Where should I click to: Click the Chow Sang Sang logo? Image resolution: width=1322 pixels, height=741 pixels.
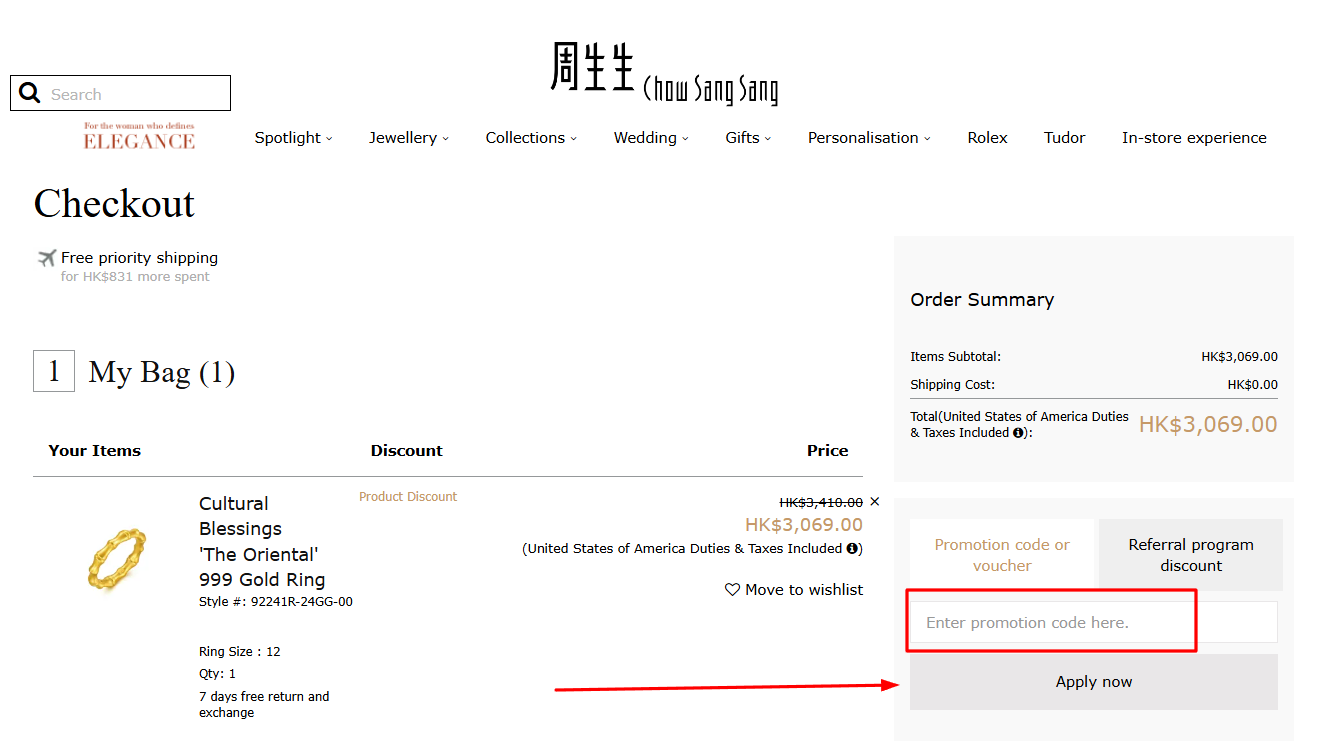point(663,73)
